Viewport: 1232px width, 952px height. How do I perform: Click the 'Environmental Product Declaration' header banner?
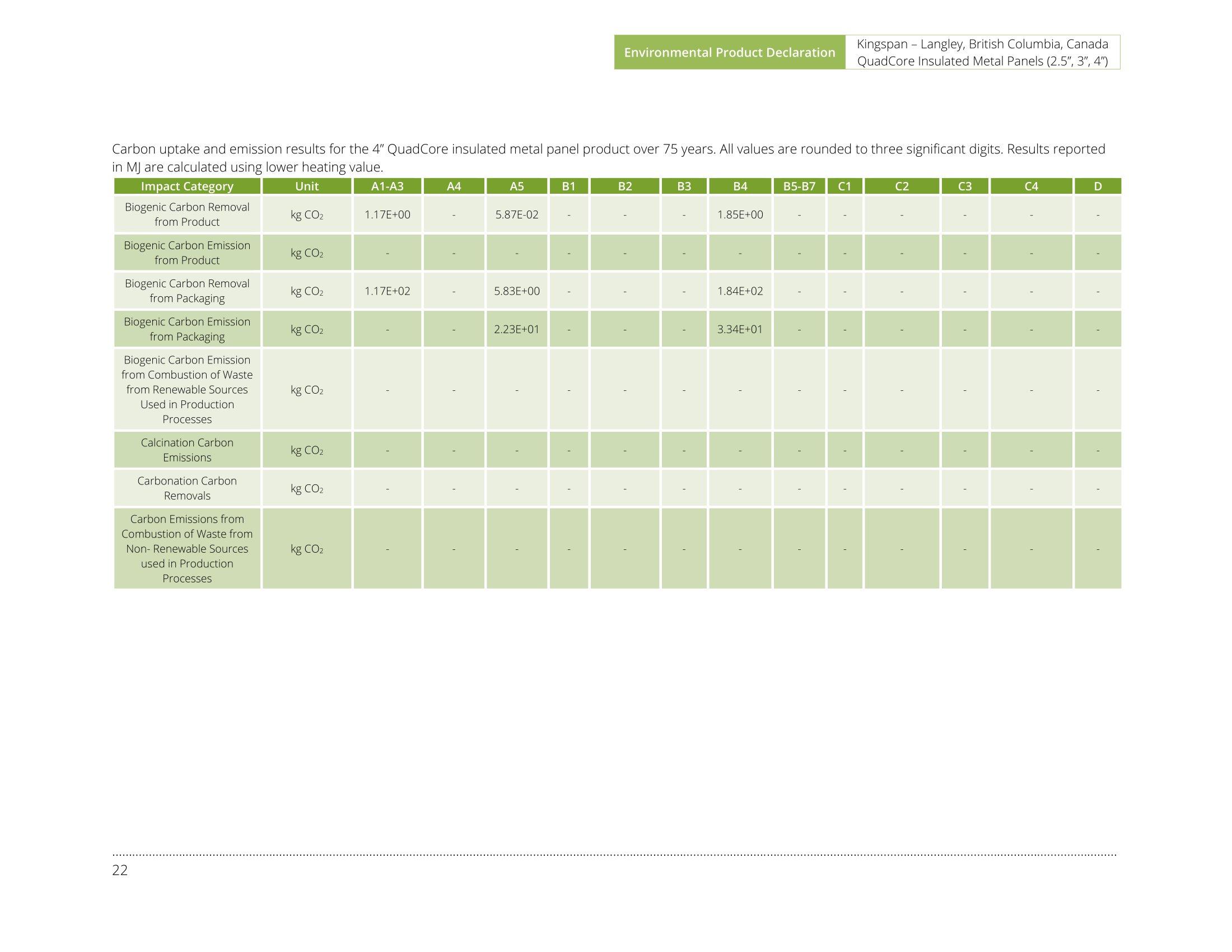point(729,53)
